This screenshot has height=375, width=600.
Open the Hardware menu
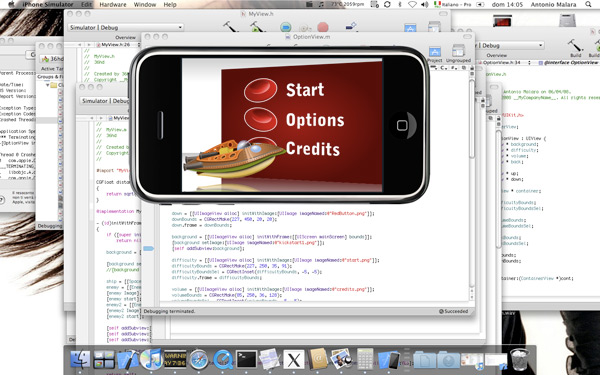pyautogui.click(x=113, y=5)
